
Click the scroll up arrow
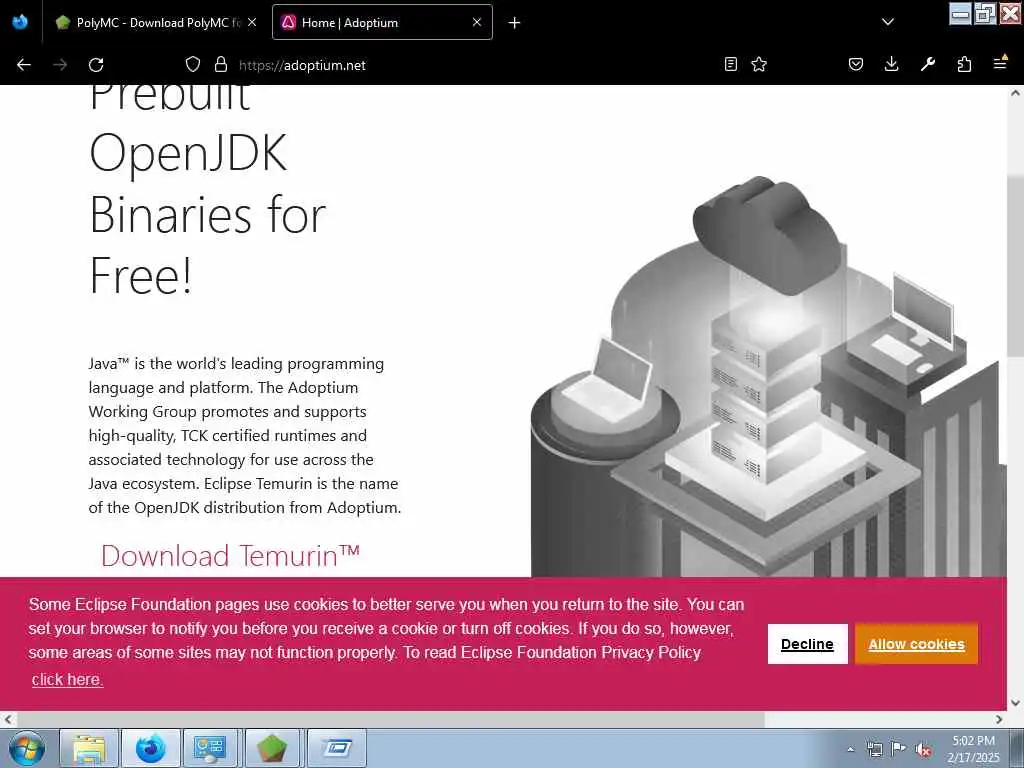[x=1015, y=93]
